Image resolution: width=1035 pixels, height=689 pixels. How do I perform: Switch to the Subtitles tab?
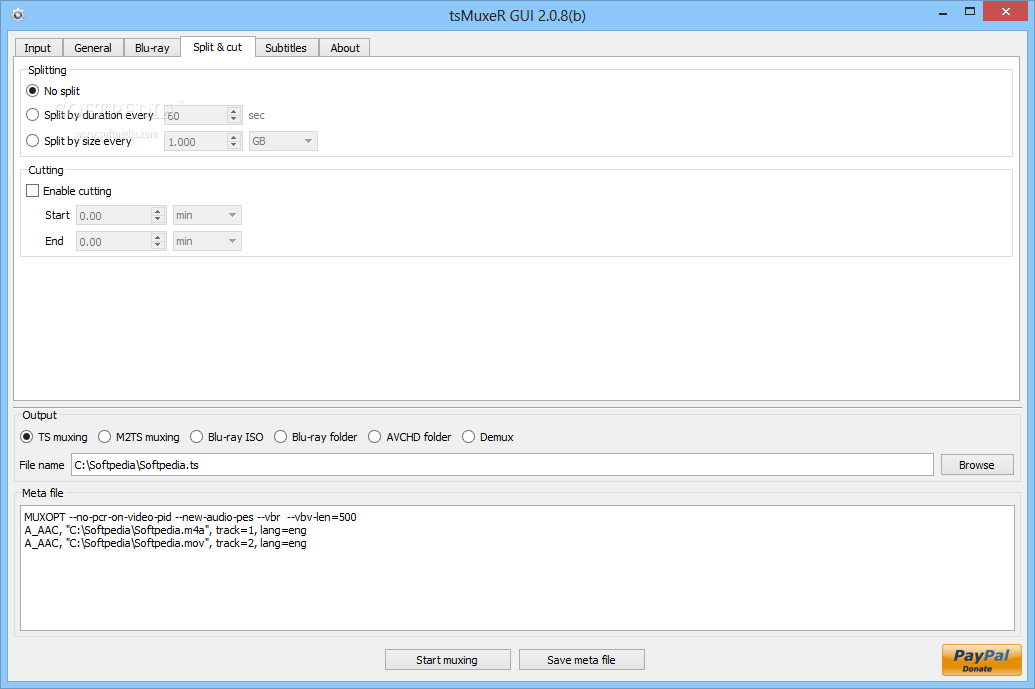click(x=286, y=48)
